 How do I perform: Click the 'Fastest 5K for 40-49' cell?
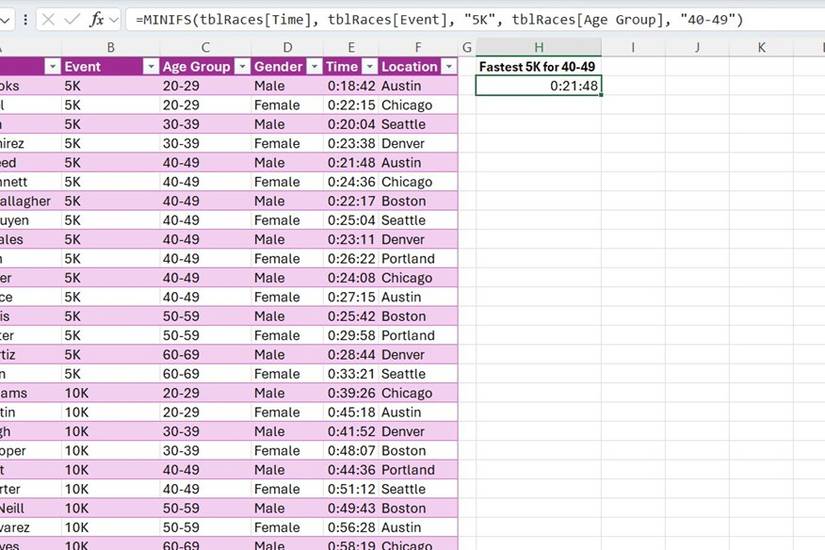(539, 66)
